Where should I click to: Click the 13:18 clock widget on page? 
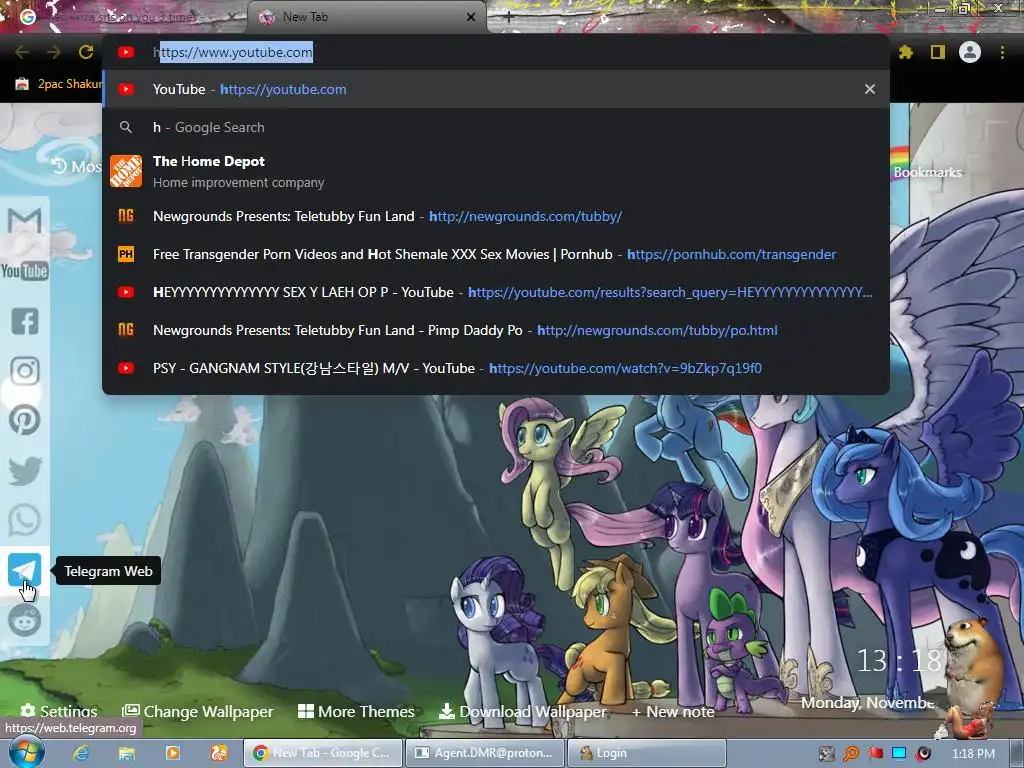click(899, 660)
